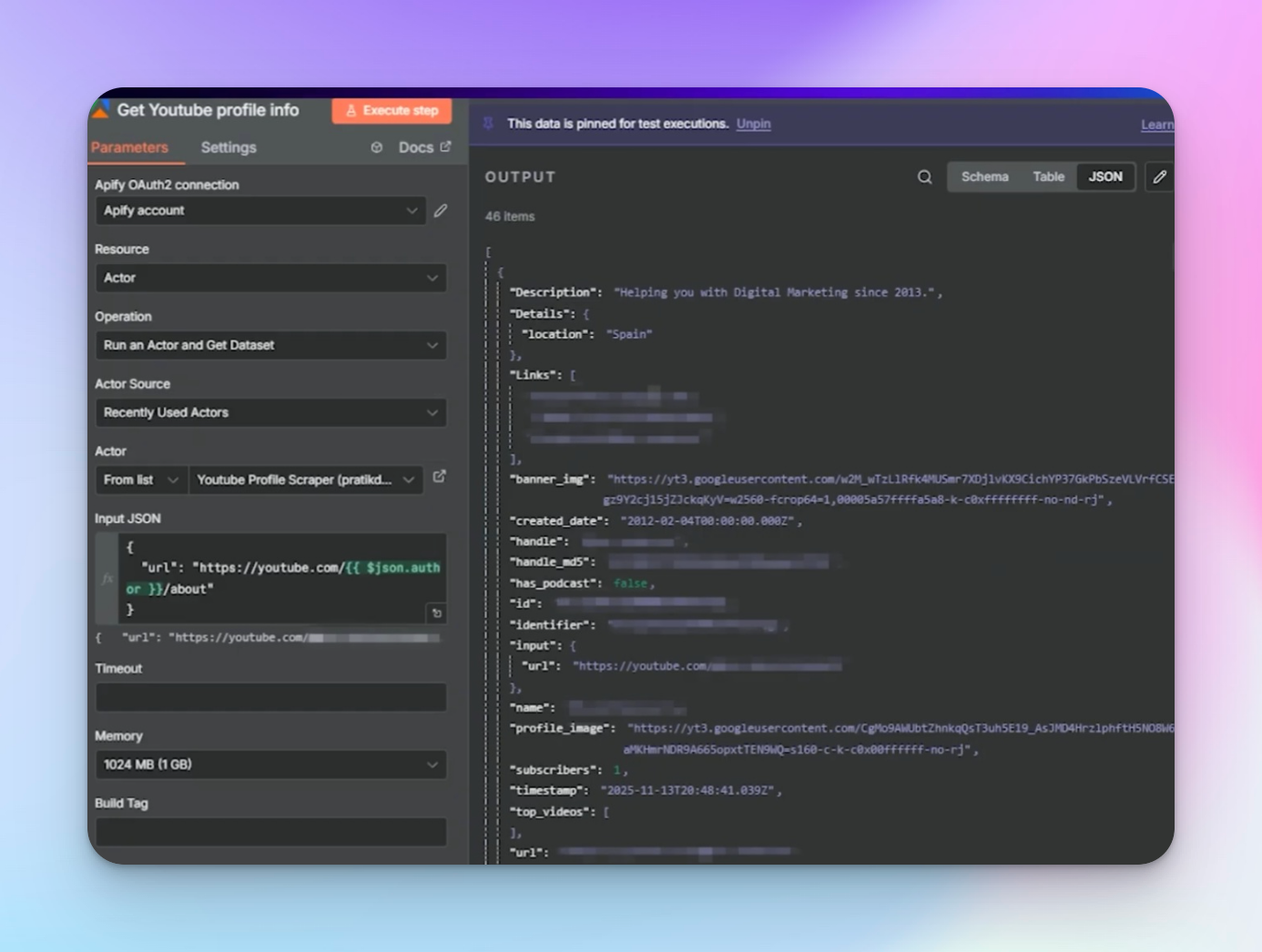The image size is (1262, 952).
Task: Click the "Spain" location value
Action: click(x=629, y=334)
